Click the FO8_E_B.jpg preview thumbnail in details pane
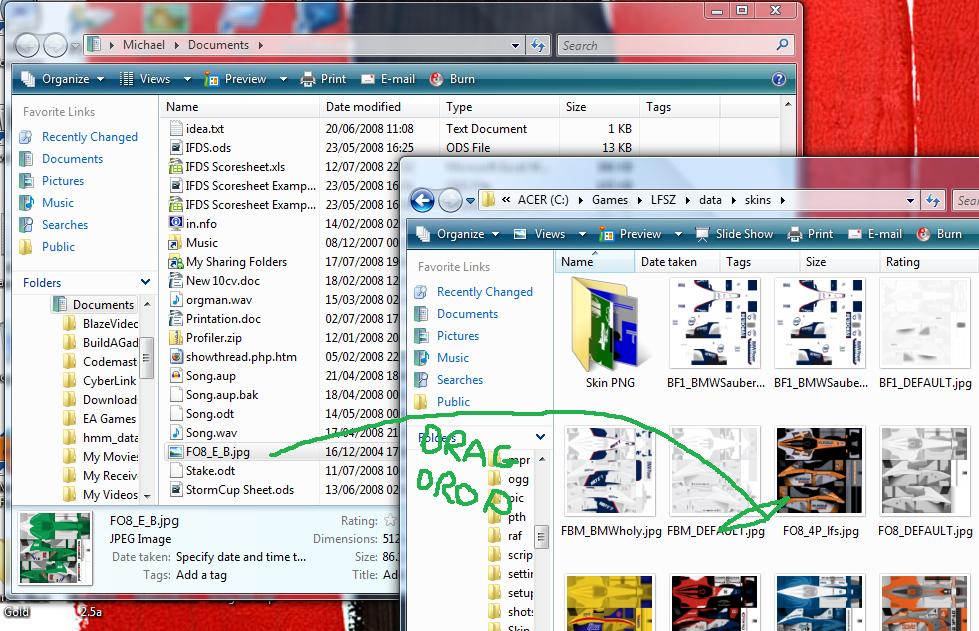The image size is (979, 631). (55, 548)
